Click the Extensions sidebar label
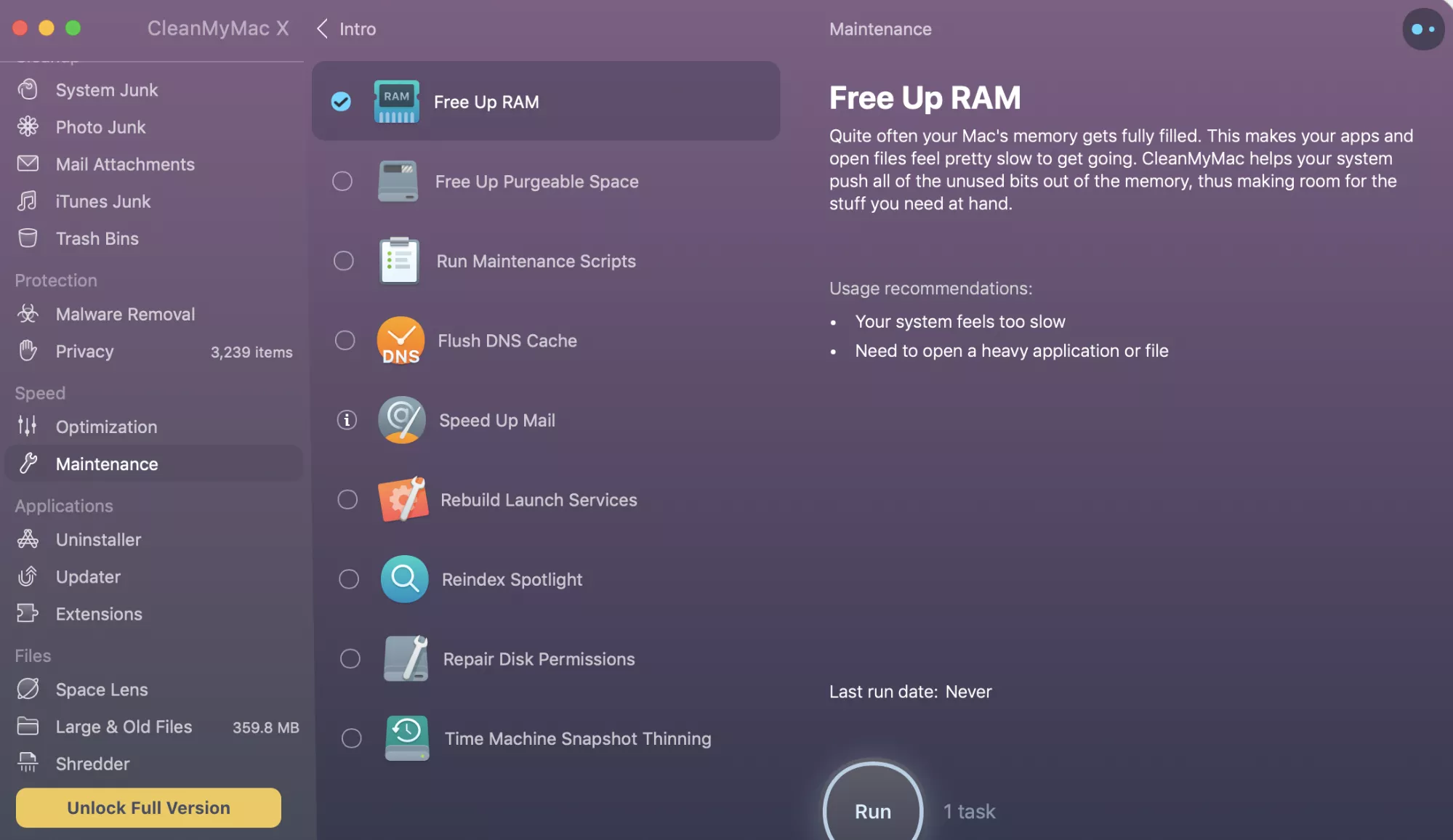Screen dimensions: 1453x840 pyautogui.click(x=99, y=613)
